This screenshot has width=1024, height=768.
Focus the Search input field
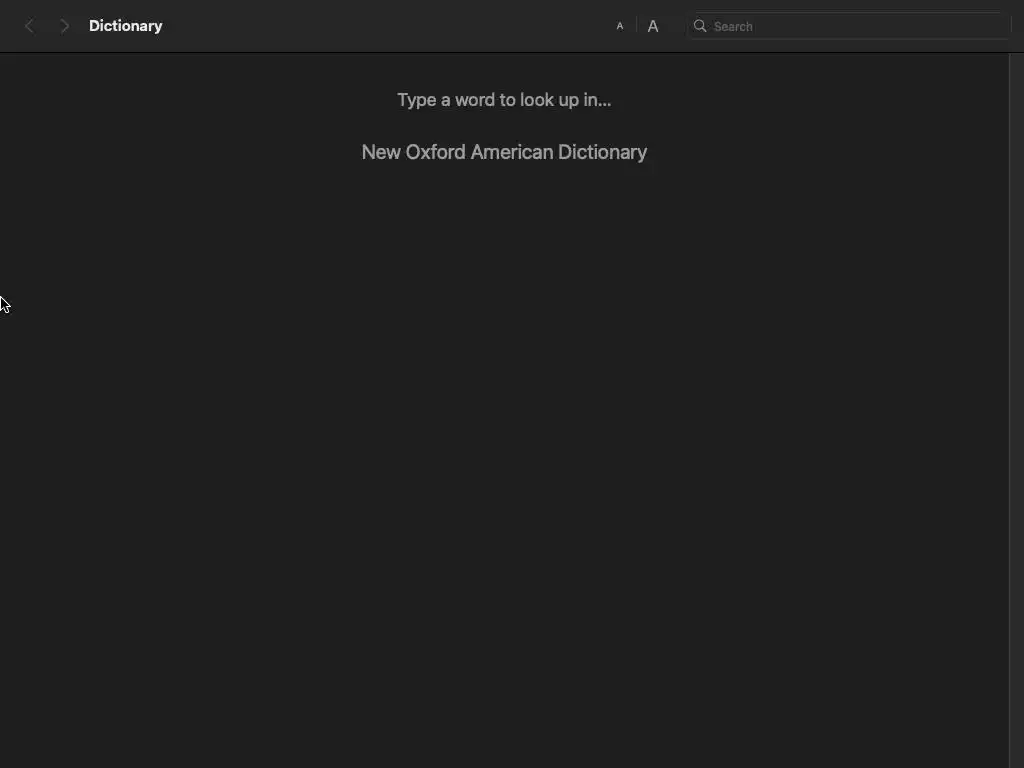click(848, 26)
